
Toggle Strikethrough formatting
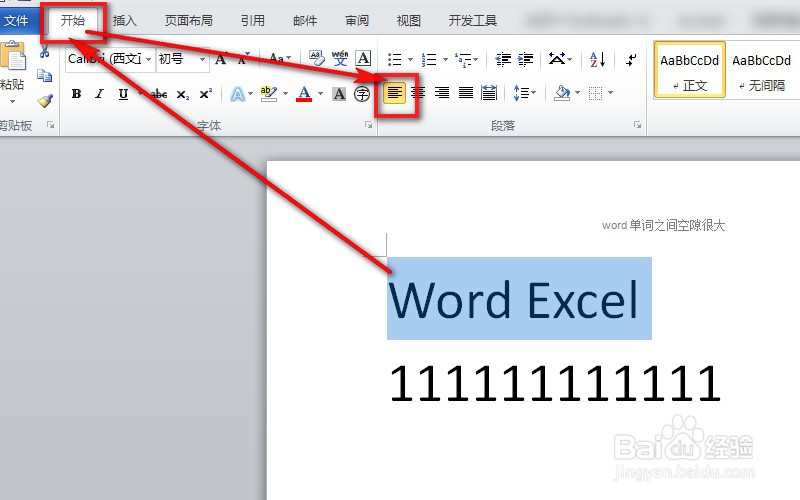159,94
